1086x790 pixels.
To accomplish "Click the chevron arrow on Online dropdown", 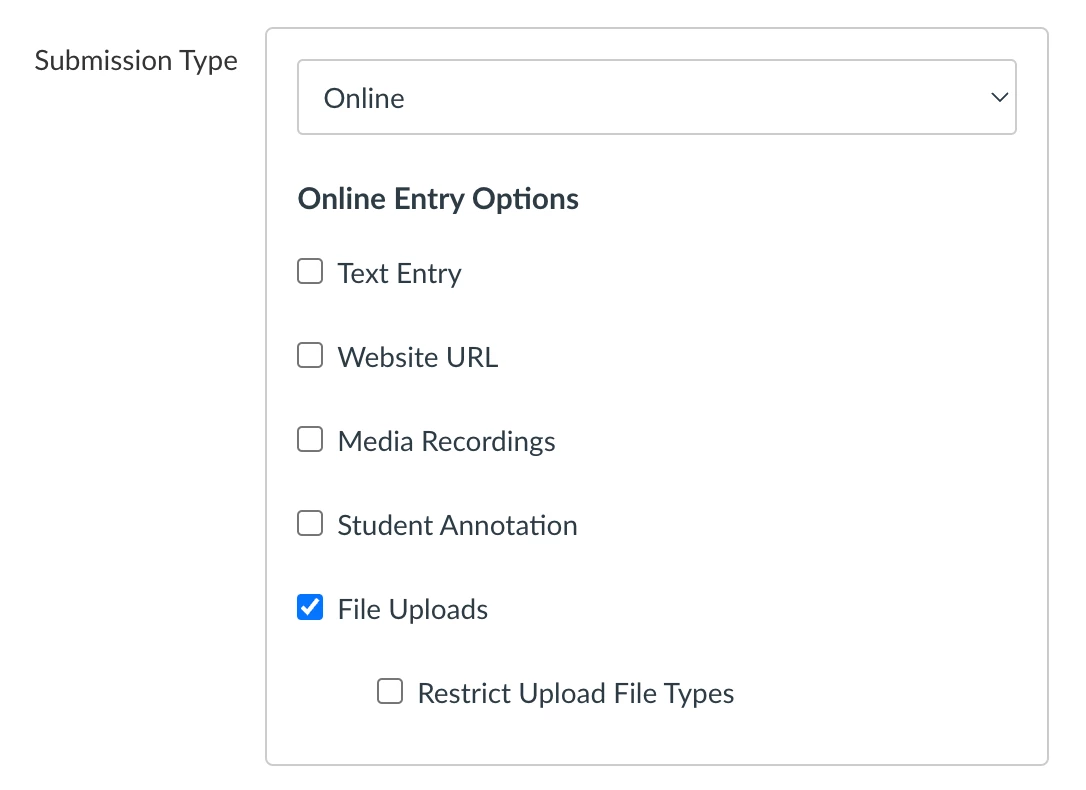I will [999, 98].
